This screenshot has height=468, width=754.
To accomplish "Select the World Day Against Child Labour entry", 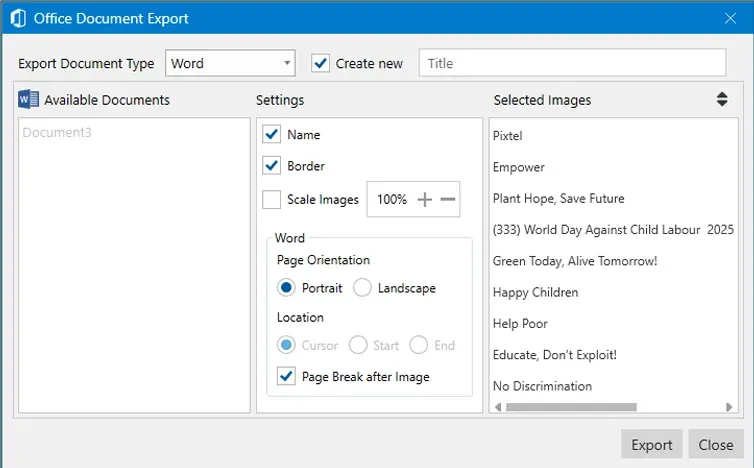I will point(613,229).
